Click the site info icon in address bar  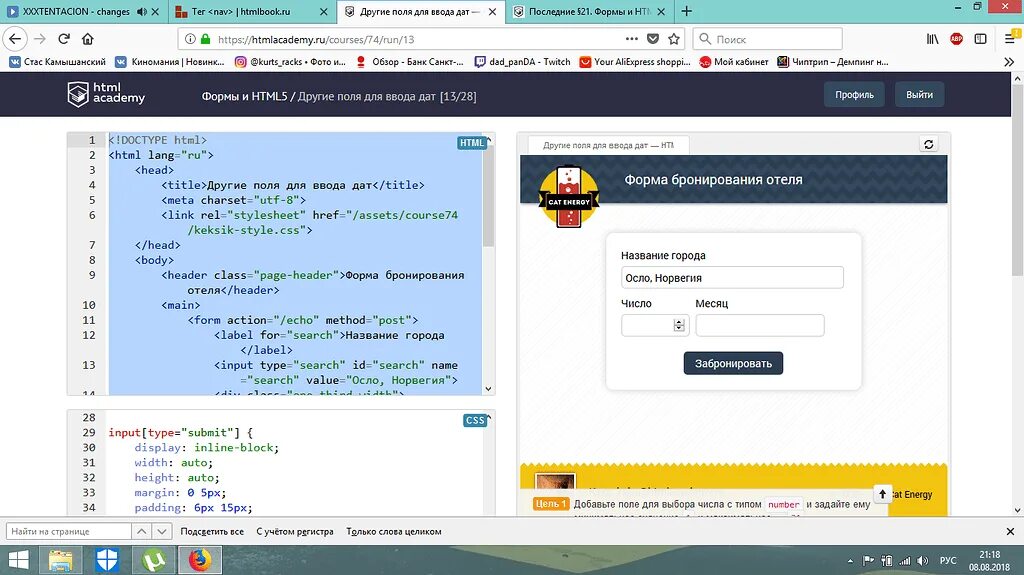coord(190,39)
